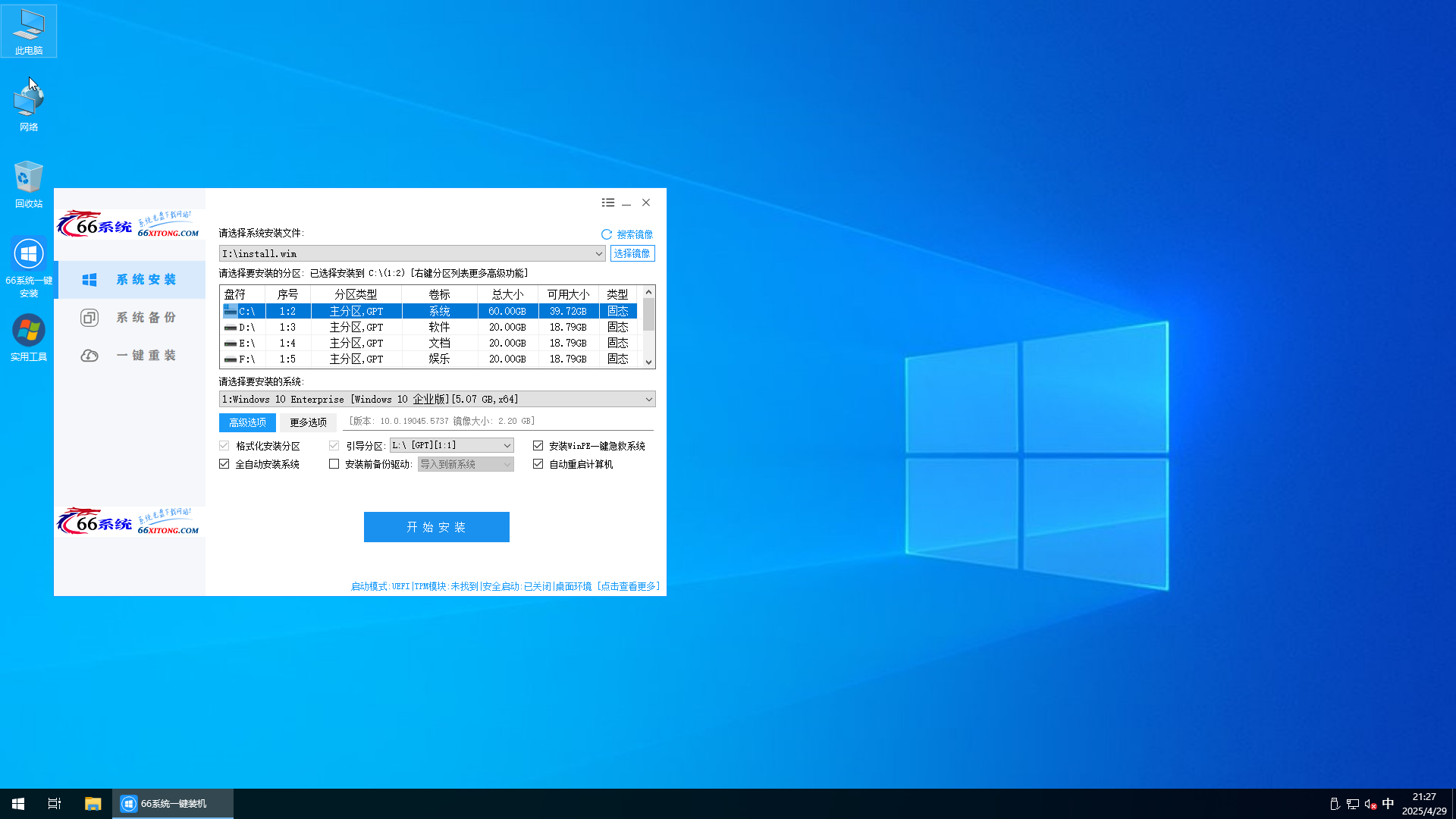Image resolution: width=1456 pixels, height=819 pixels.
Task: Open File Explorer from the taskbar
Action: (x=93, y=804)
